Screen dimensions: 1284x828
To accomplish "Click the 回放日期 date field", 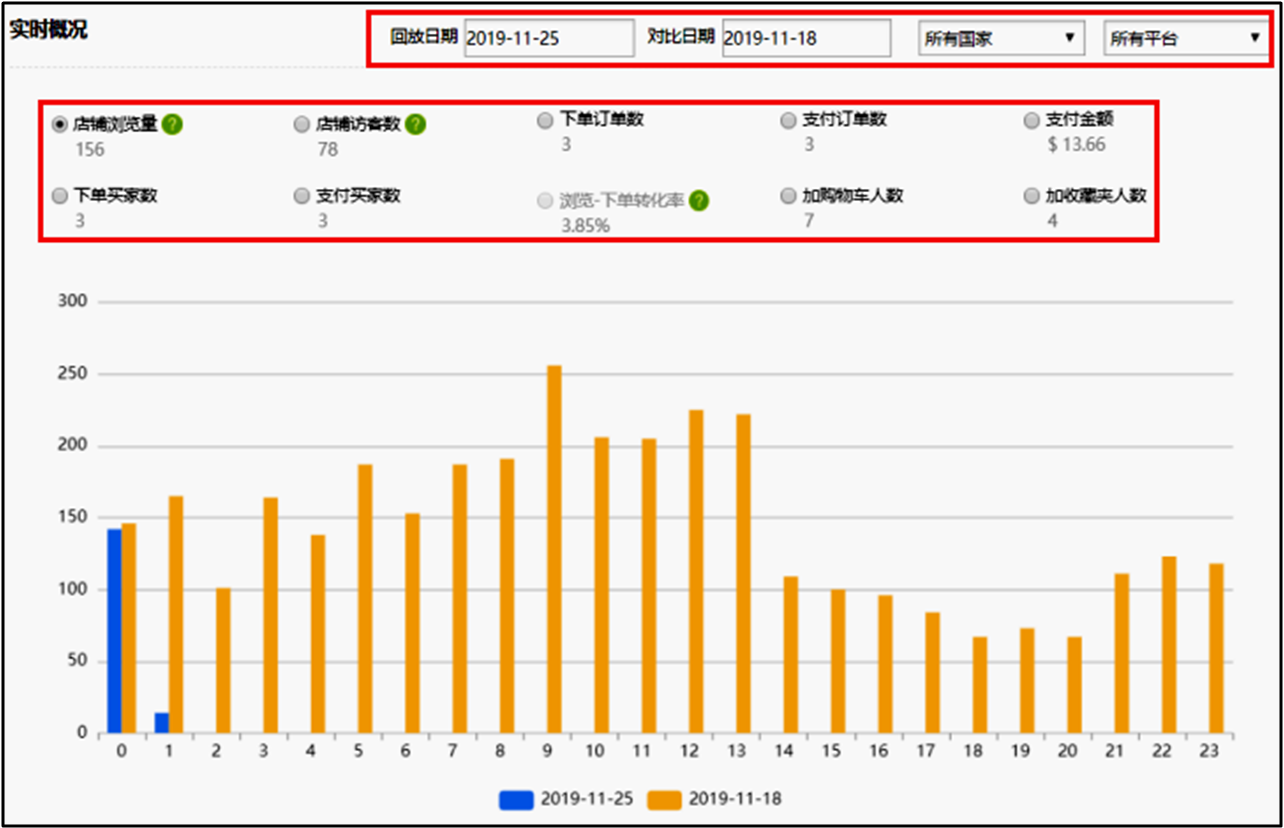I will click(548, 38).
